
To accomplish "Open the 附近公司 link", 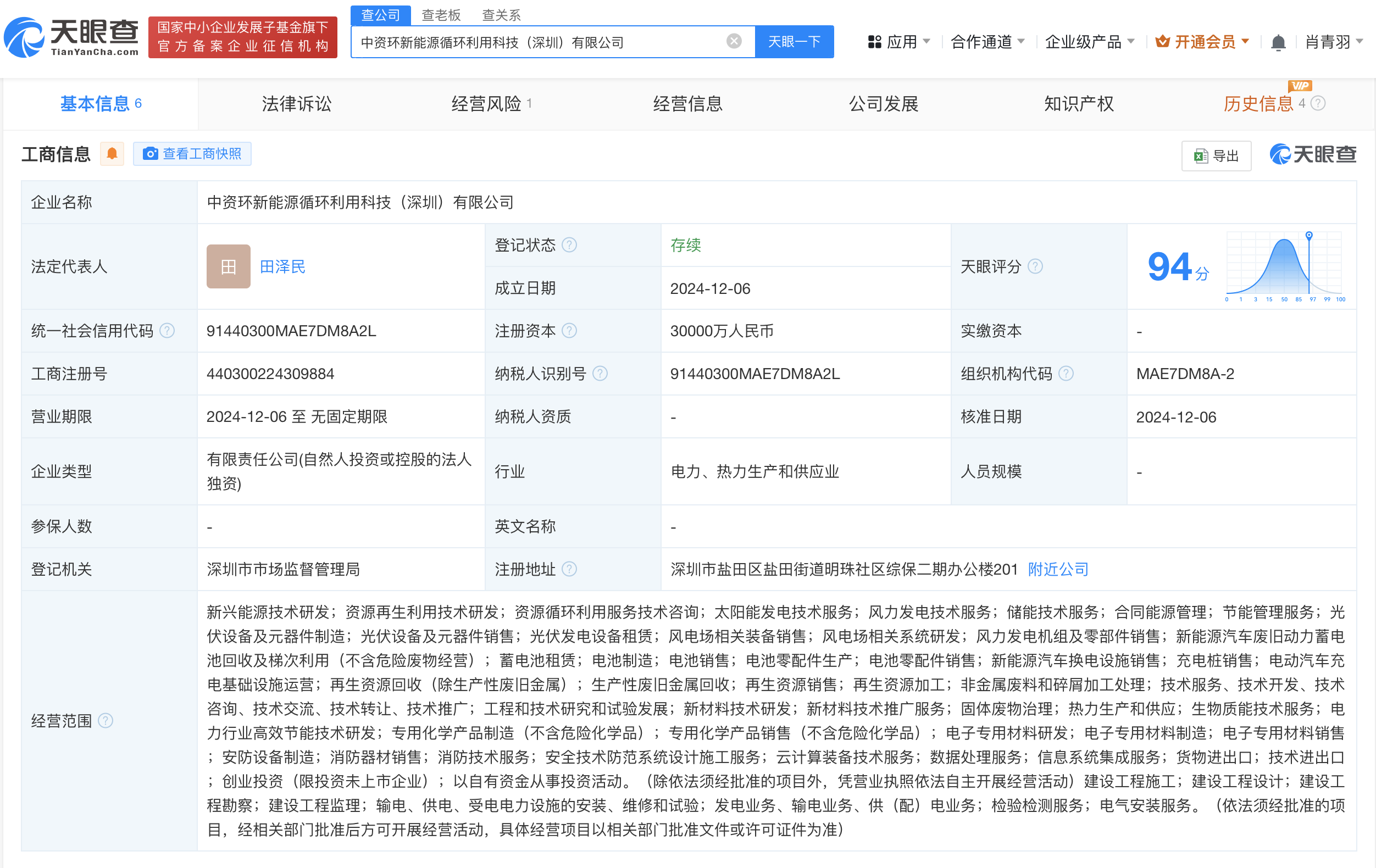I will pos(1057,569).
